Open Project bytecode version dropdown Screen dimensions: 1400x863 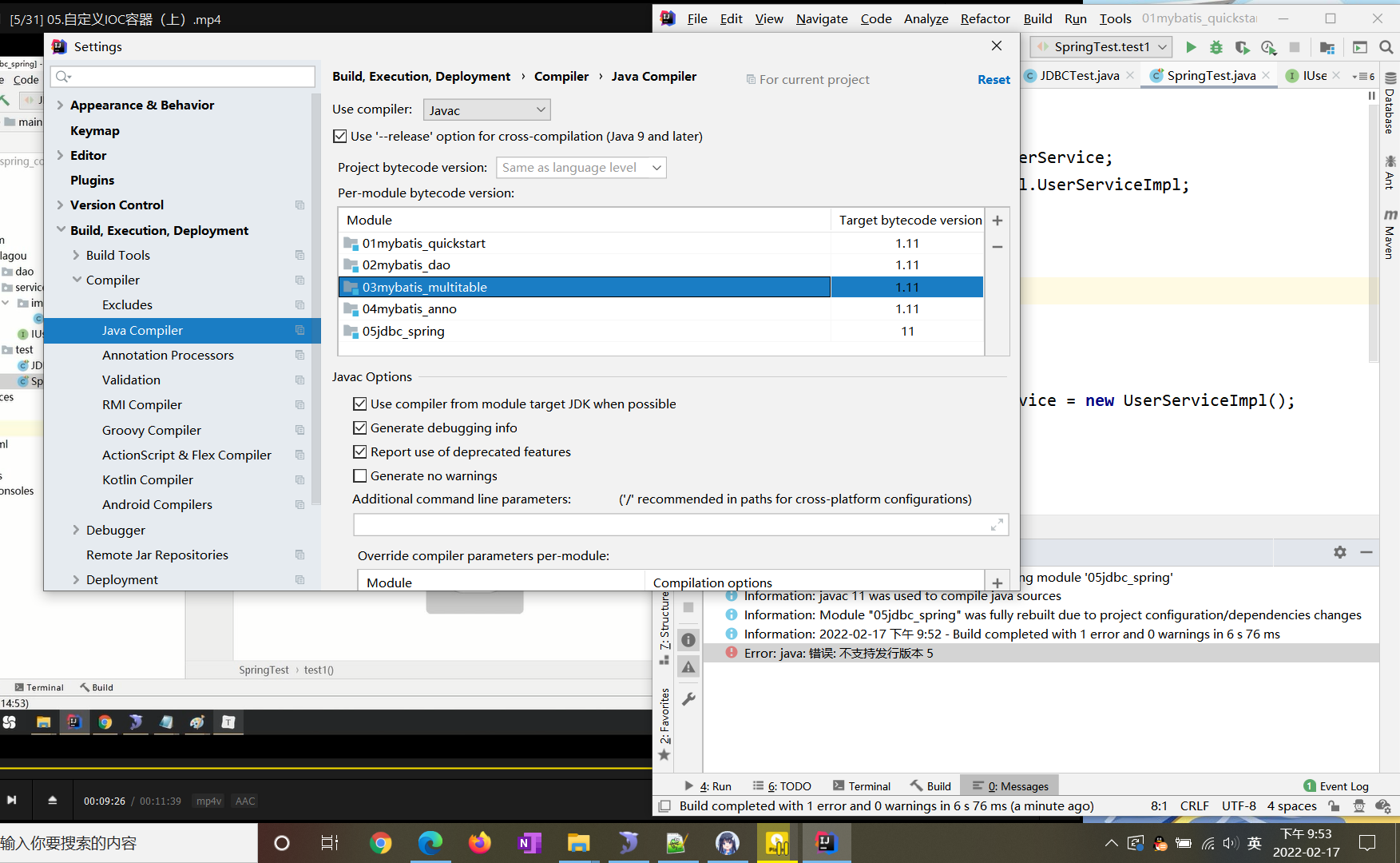click(x=581, y=168)
